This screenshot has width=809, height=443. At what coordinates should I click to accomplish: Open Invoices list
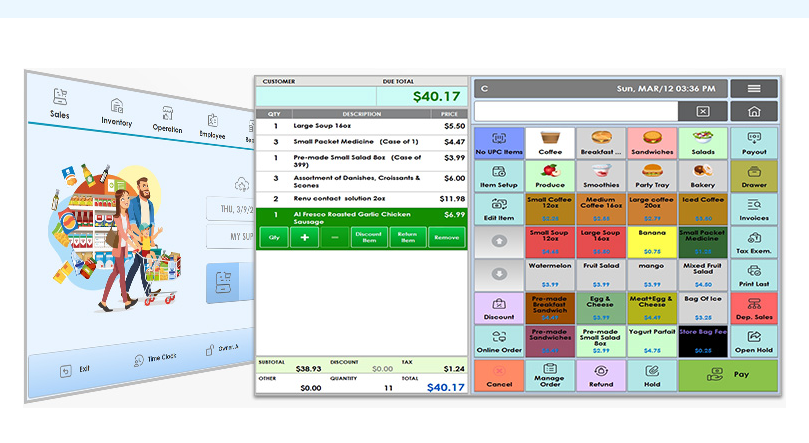(754, 209)
